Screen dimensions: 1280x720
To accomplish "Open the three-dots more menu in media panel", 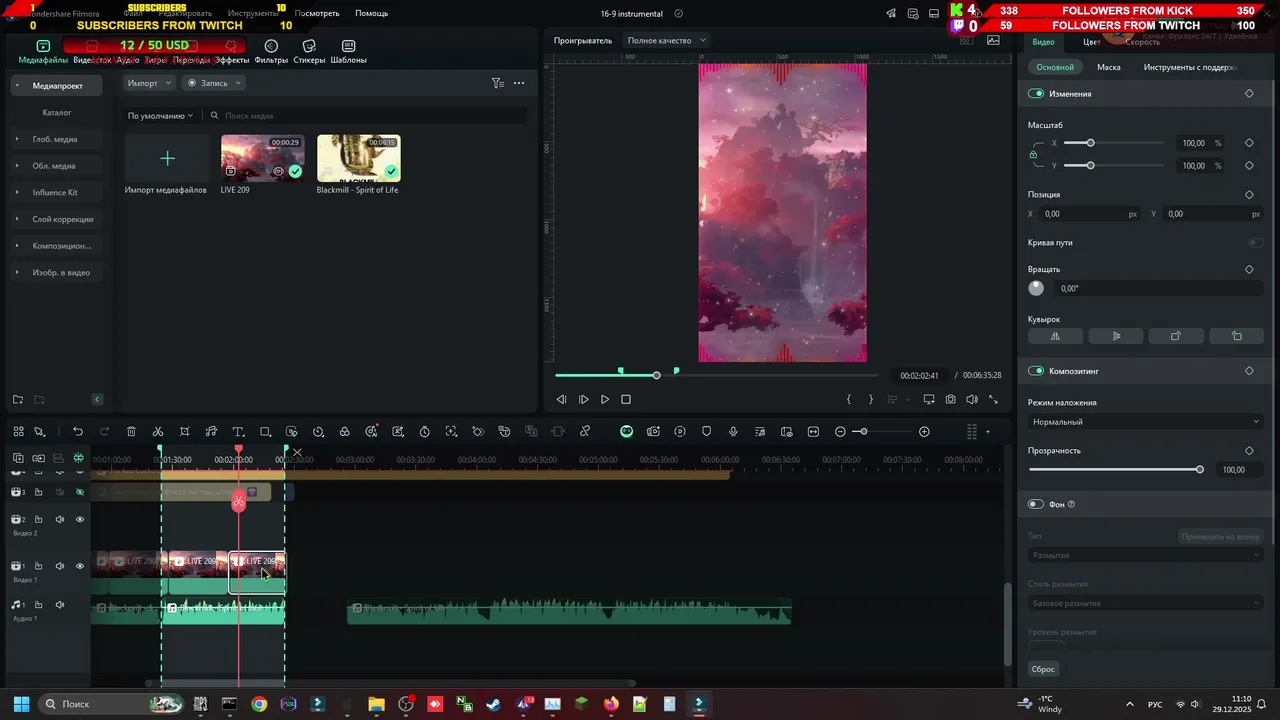I will [519, 83].
